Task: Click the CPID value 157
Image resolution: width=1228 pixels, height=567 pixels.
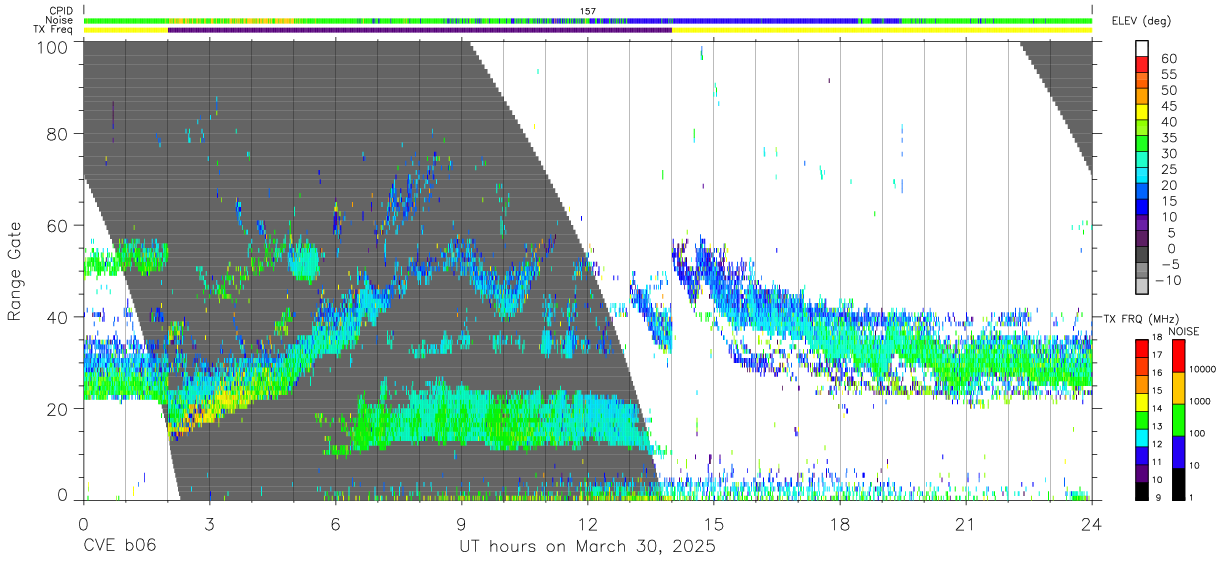Action: pyautogui.click(x=588, y=11)
